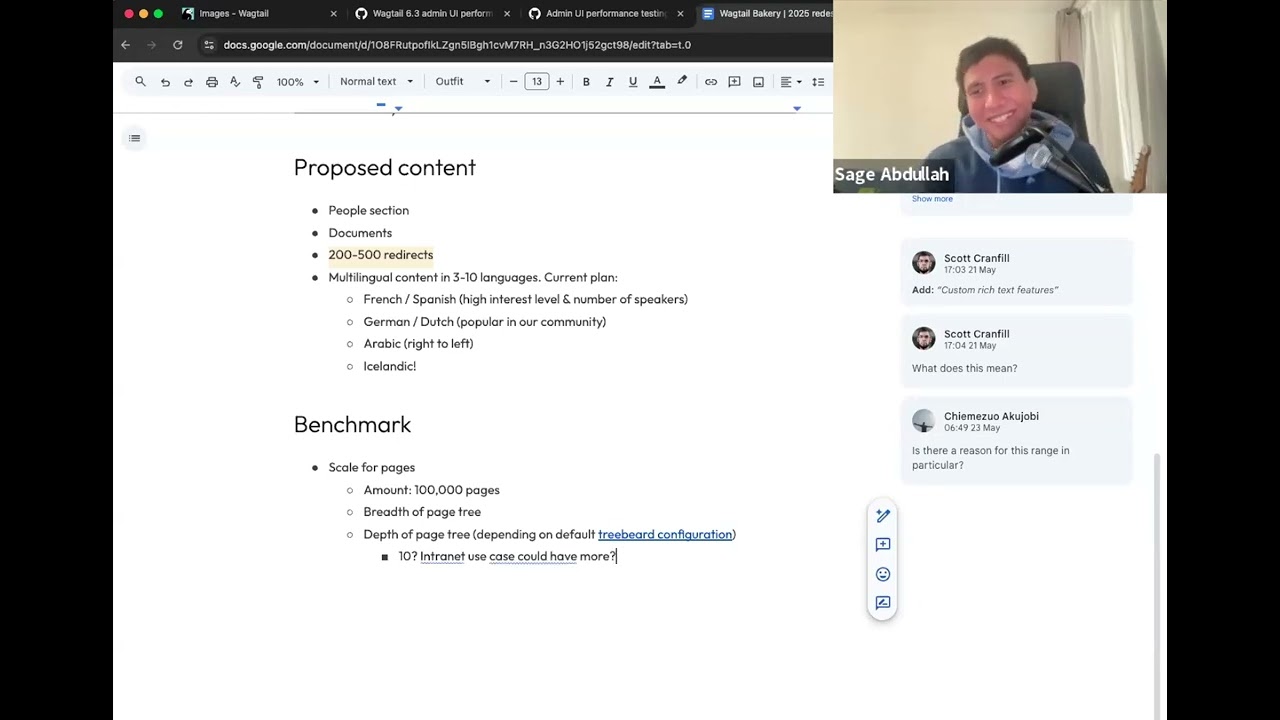Open Scott Cranfill's 'What does this mean?' comment
This screenshot has width=1280, height=720.
(1017, 351)
